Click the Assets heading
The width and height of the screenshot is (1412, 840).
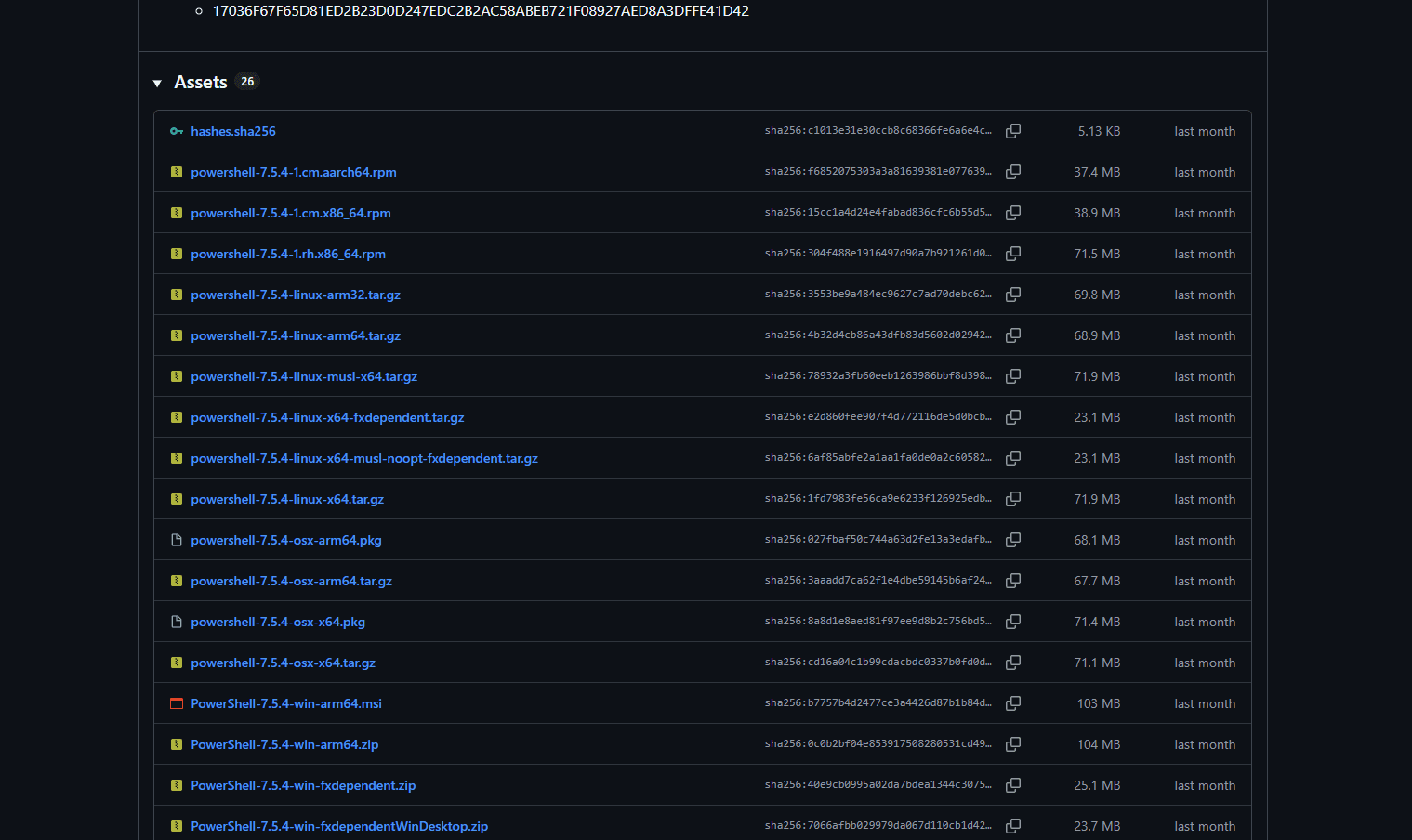coord(201,83)
